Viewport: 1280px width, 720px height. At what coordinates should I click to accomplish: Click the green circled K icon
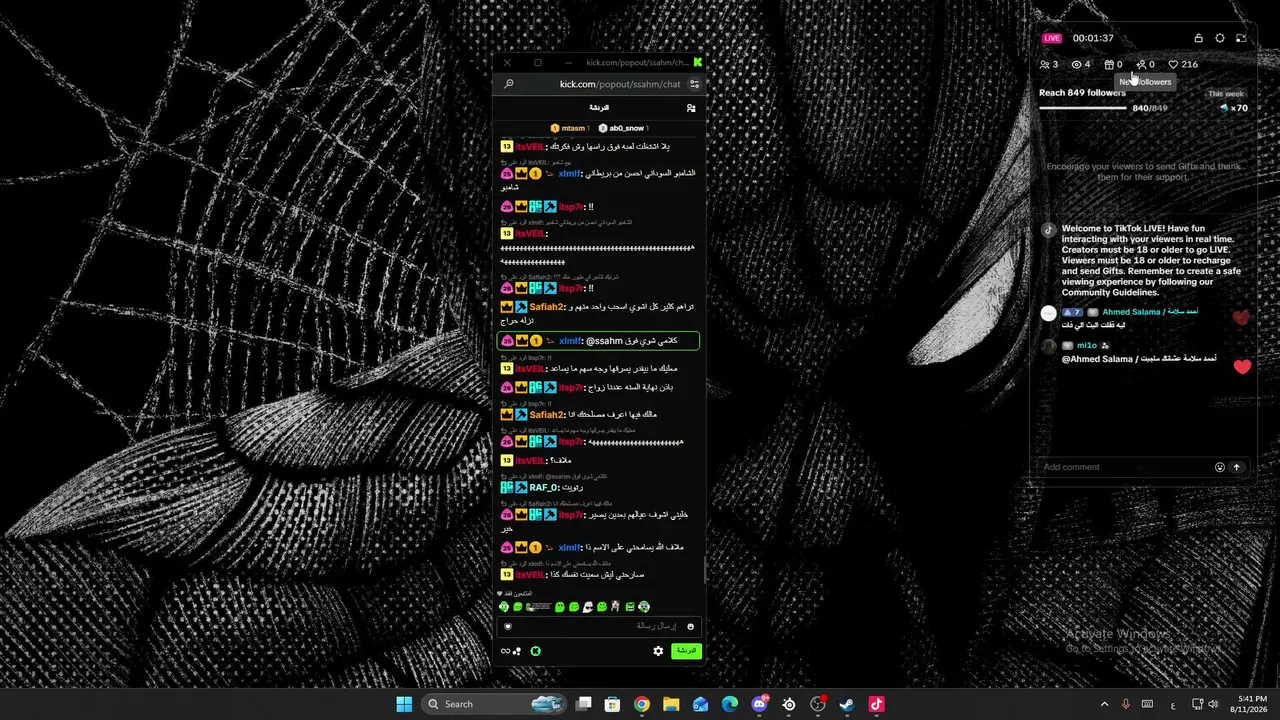click(535, 651)
